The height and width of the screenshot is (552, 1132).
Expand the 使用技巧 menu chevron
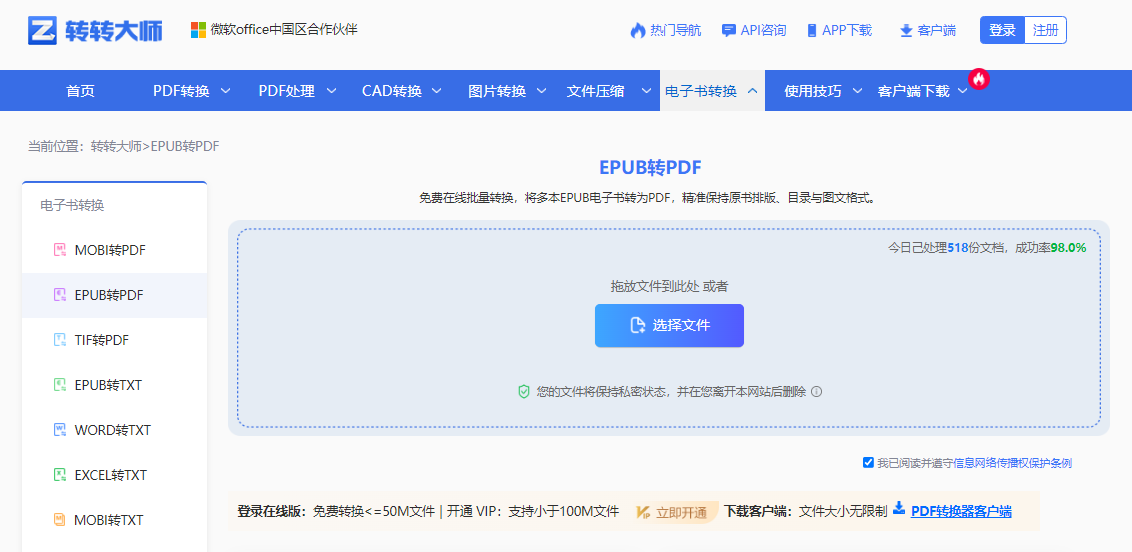coord(857,91)
